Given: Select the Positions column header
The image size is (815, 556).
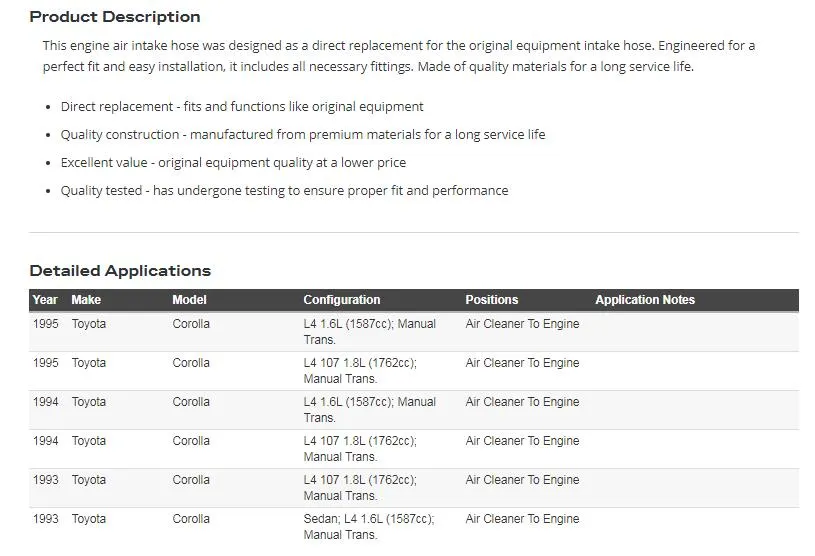Looking at the screenshot, I should pos(491,300).
